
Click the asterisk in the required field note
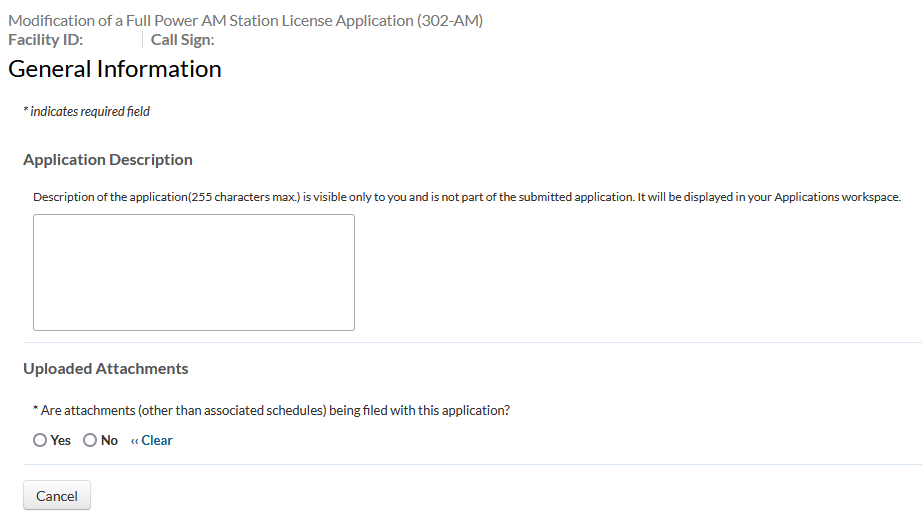click(25, 112)
